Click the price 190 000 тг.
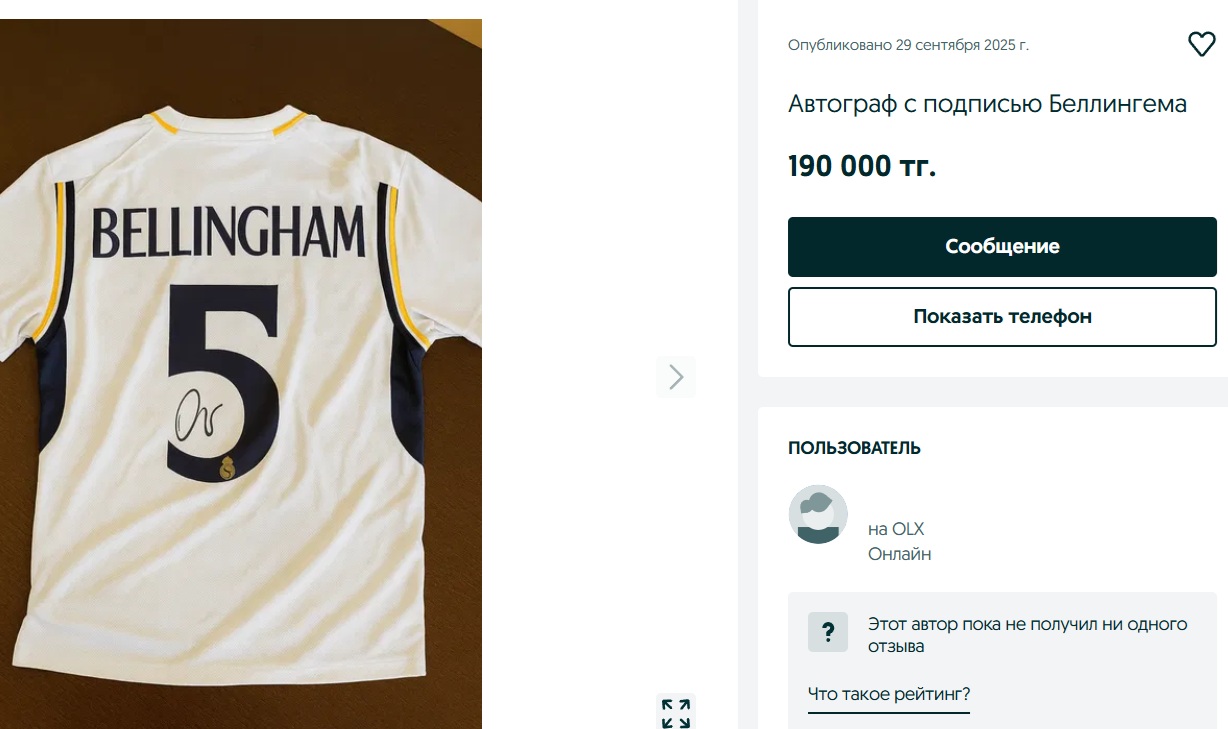Viewport: 1228px width, 729px height. pyautogui.click(x=862, y=166)
